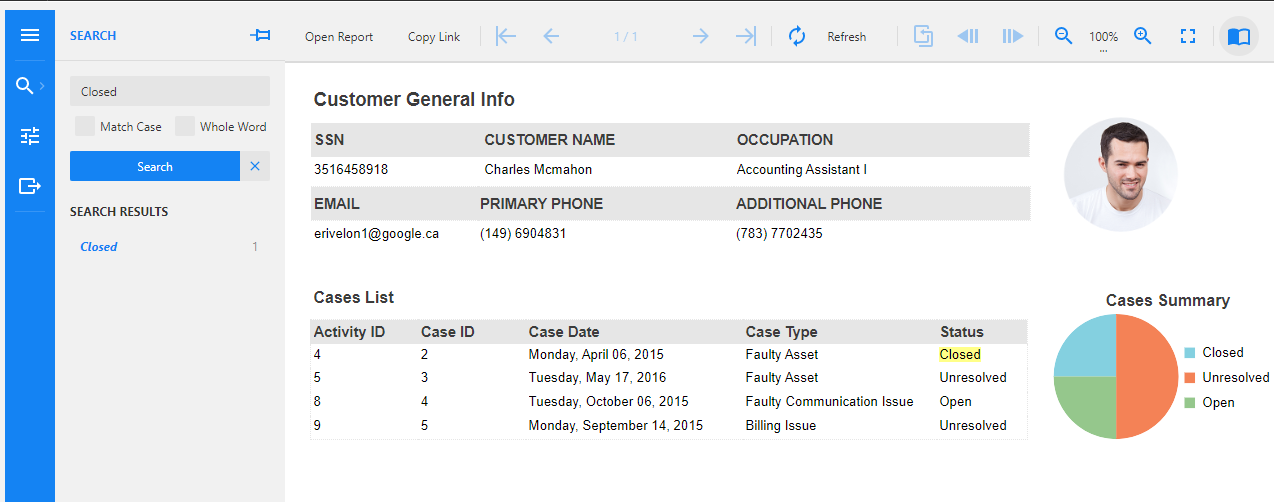This screenshot has height=502, width=1274.
Task: Expand the search sidebar chevron
Action: tap(42, 86)
